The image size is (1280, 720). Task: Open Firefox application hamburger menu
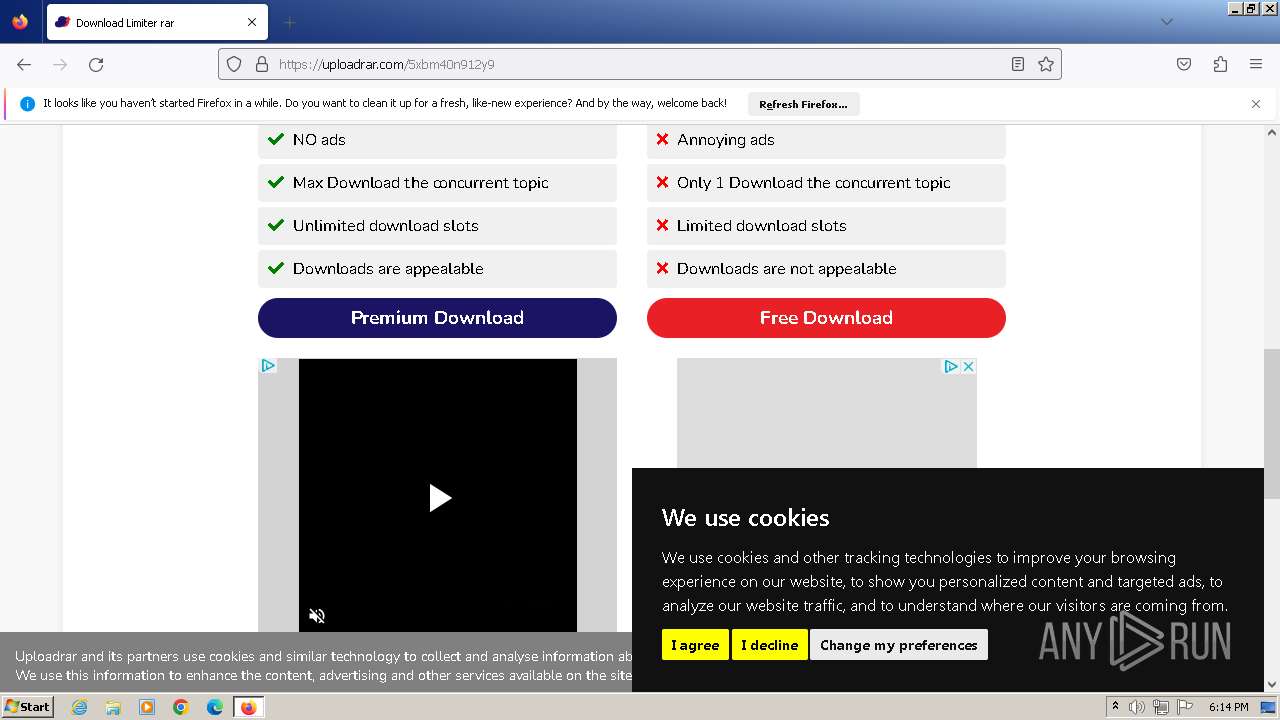click(1256, 64)
